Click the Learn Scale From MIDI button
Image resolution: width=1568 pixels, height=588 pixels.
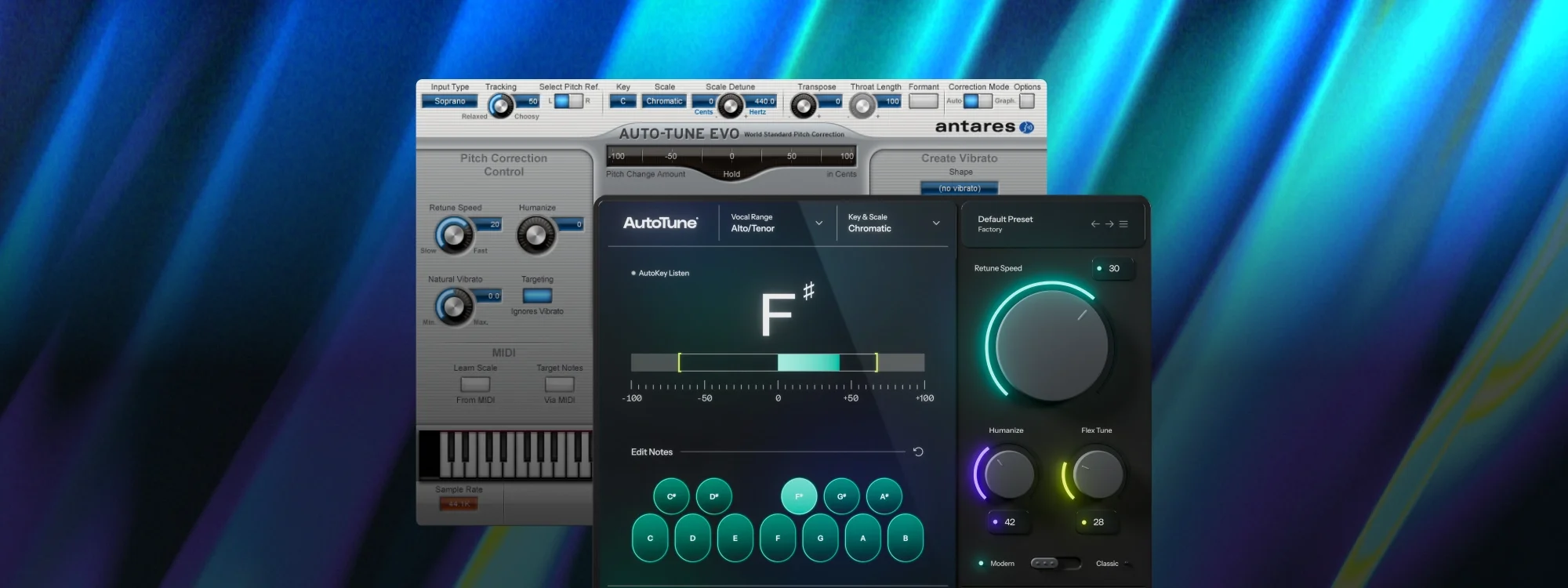(475, 384)
